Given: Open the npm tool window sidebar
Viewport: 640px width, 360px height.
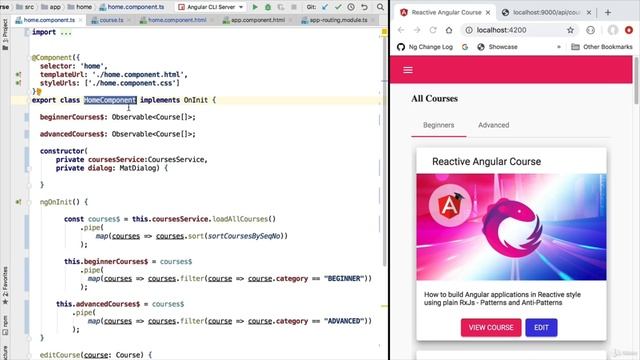Looking at the screenshot, I should pyautogui.click(x=5, y=325).
